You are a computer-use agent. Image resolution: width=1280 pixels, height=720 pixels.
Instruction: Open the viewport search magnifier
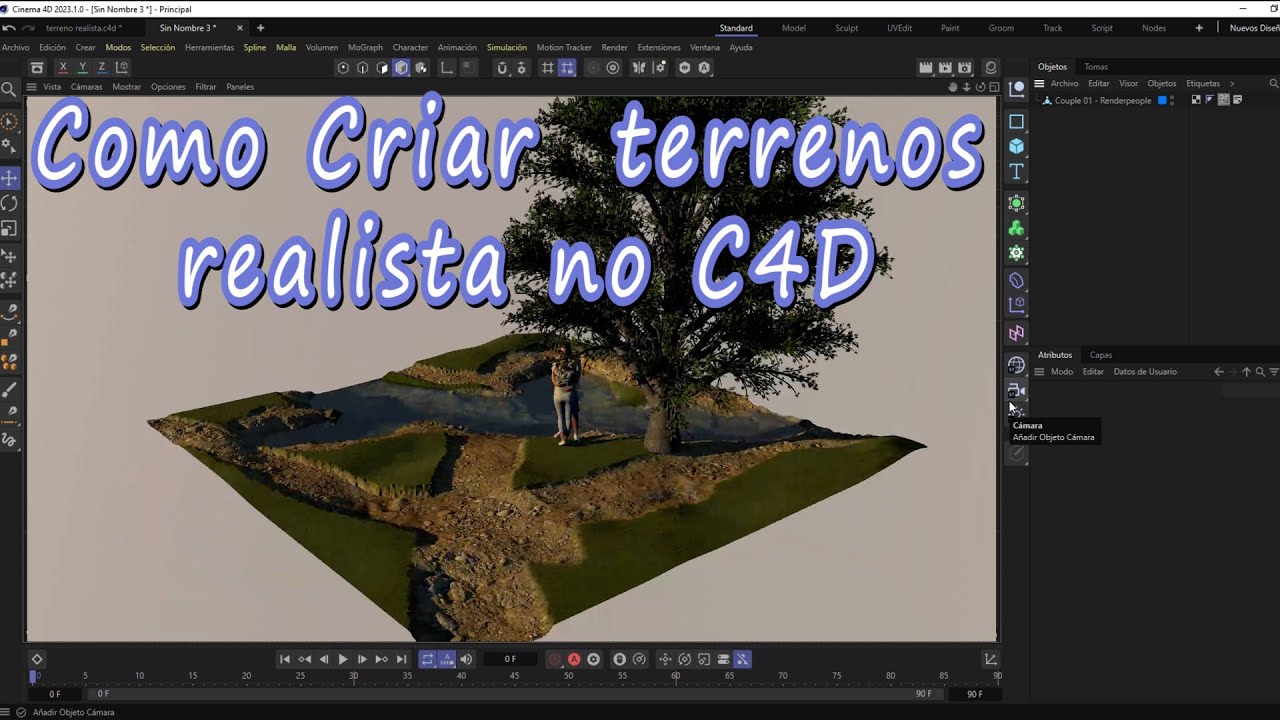(9, 90)
